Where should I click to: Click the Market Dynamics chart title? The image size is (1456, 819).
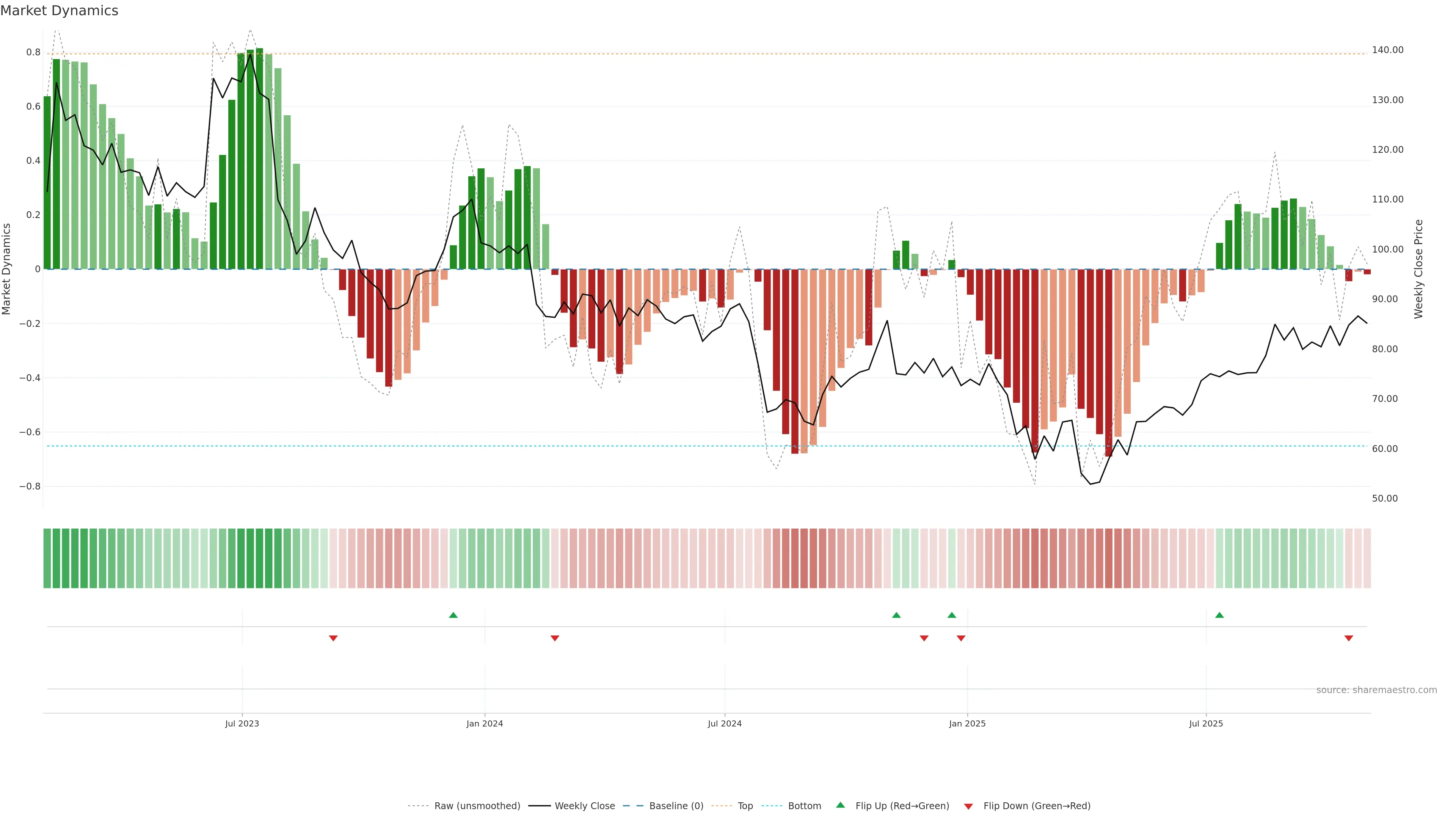(60, 11)
